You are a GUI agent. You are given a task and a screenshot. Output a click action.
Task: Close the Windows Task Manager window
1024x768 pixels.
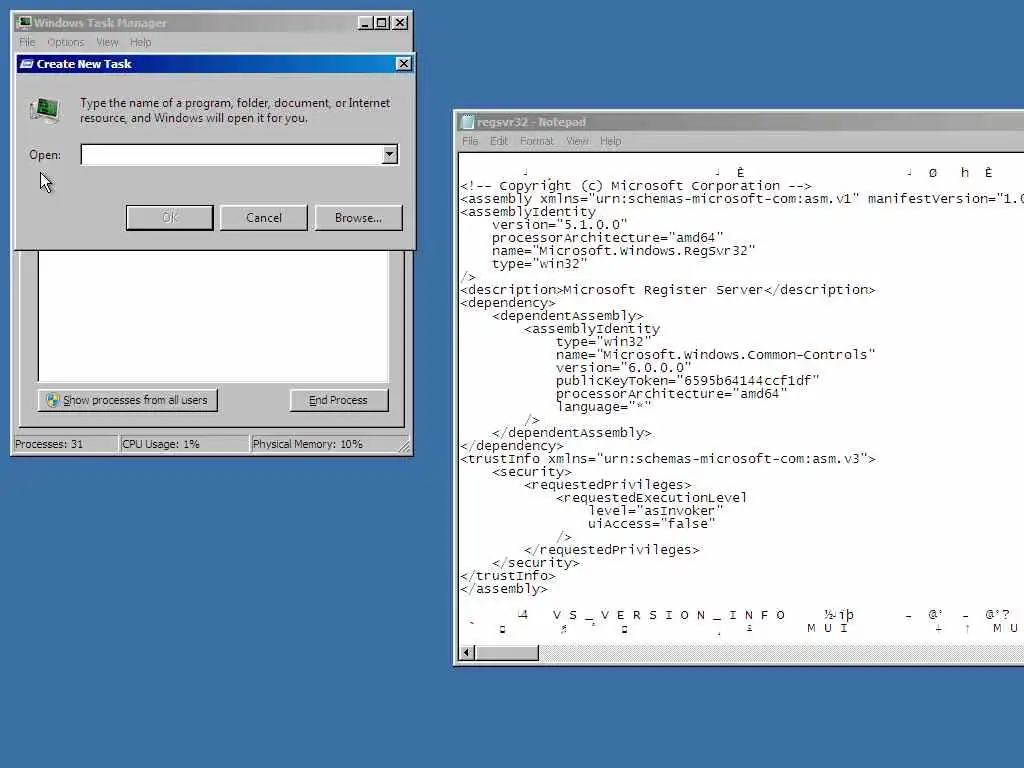(x=400, y=23)
